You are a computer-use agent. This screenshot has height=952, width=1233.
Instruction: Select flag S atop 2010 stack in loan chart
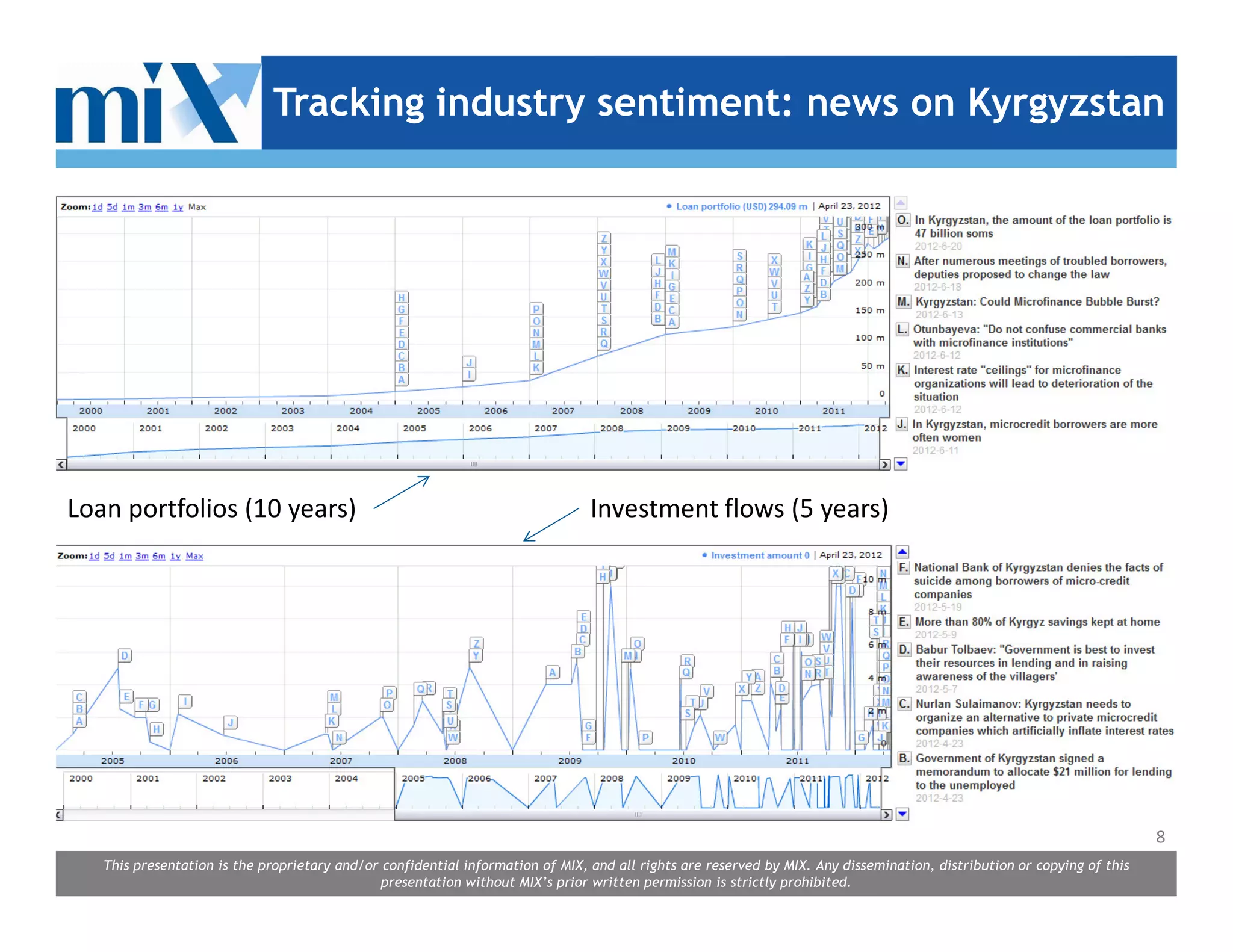(x=739, y=256)
